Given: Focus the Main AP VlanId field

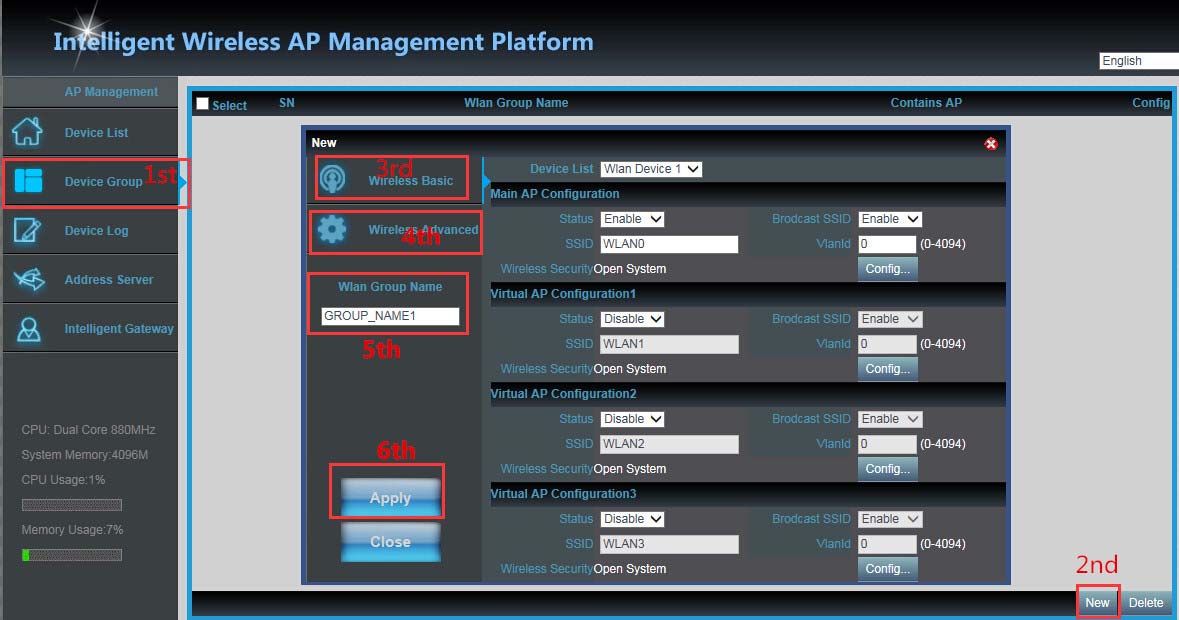Looking at the screenshot, I should (x=887, y=243).
